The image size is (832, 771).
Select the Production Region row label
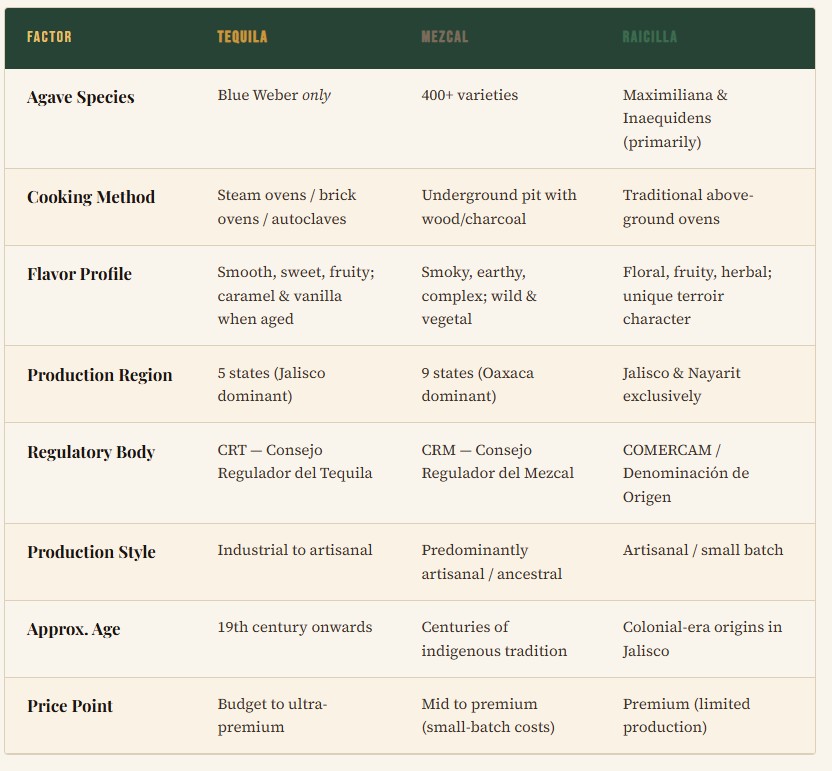(x=100, y=375)
